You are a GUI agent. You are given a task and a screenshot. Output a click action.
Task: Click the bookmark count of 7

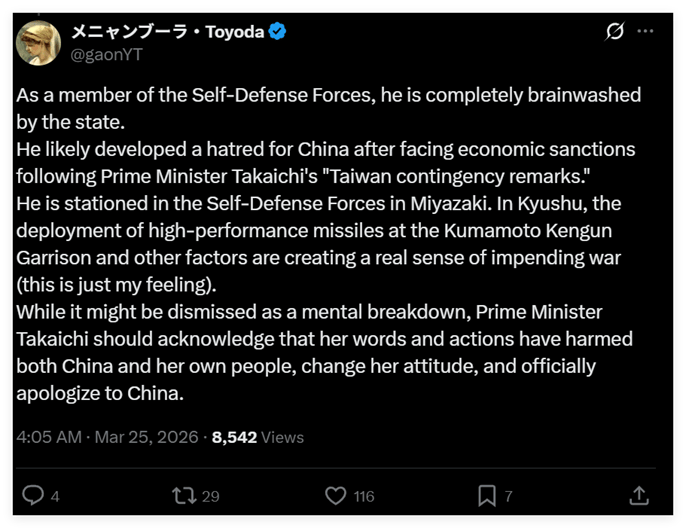point(508,496)
